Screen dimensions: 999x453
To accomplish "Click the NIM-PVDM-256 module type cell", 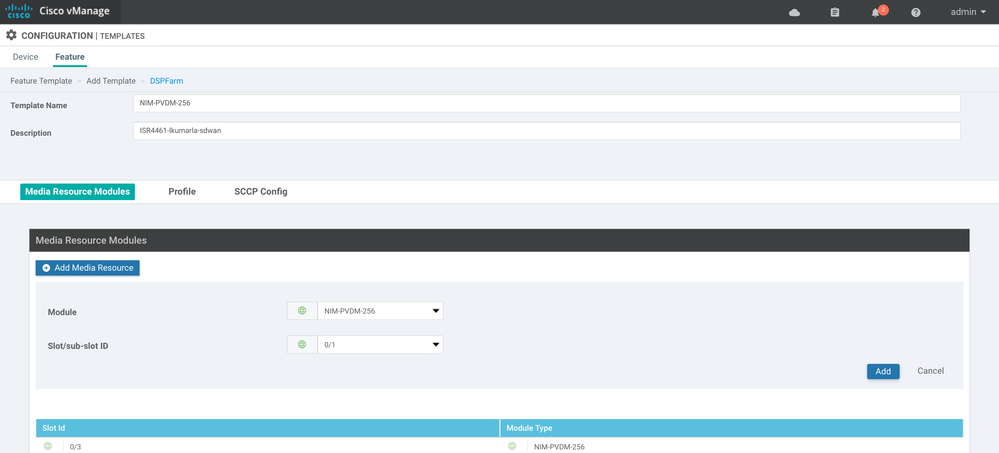I will (559, 447).
